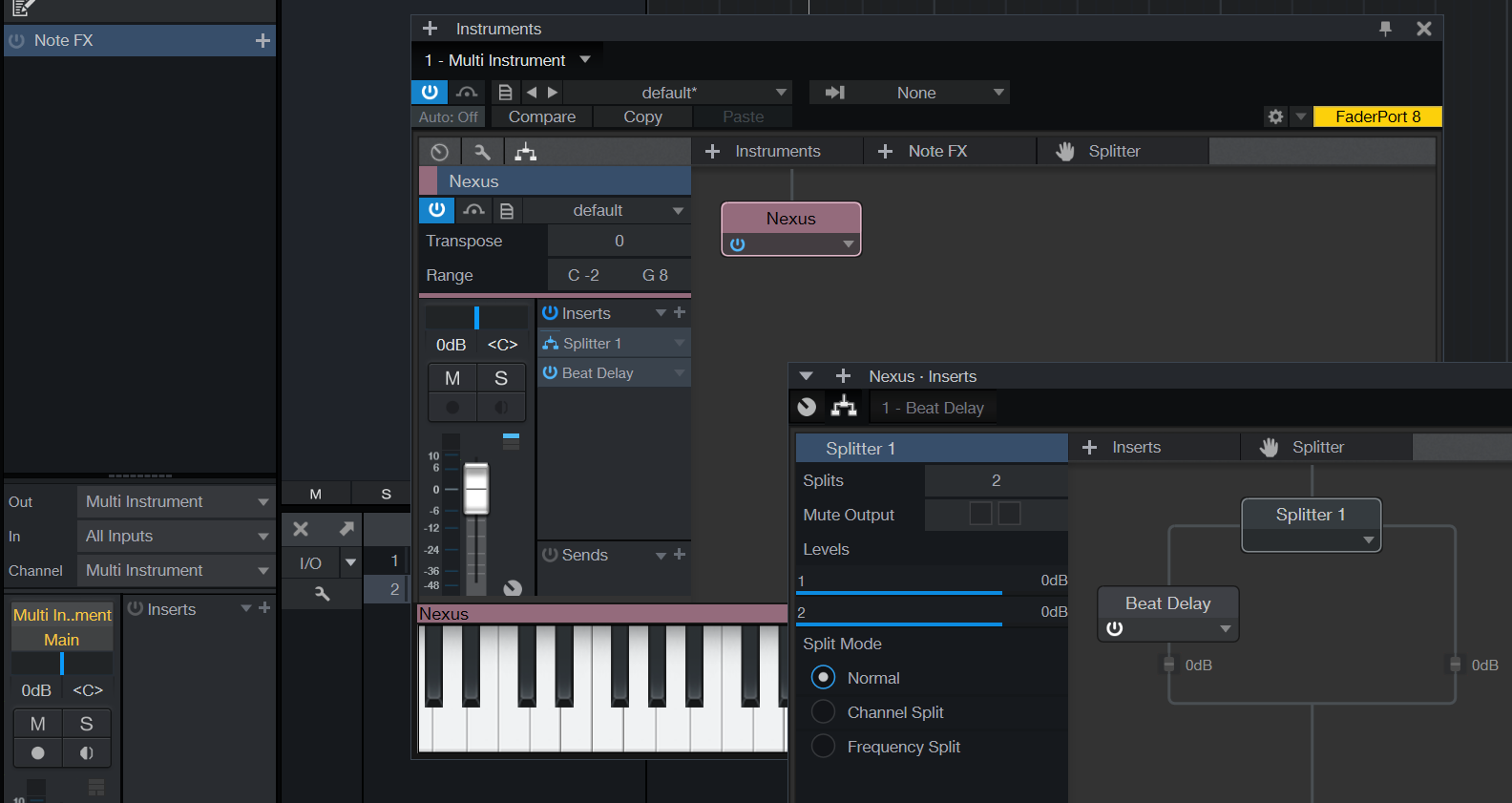Click the input arrow icon beside None
This screenshot has height=803, width=1512.
click(x=835, y=93)
